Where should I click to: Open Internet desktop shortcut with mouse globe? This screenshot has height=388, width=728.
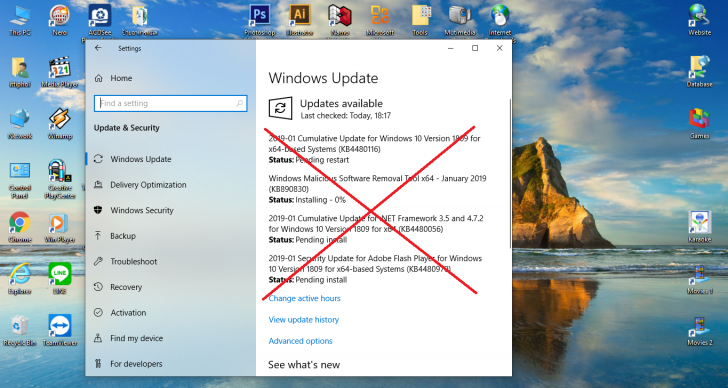pyautogui.click(x=500, y=20)
